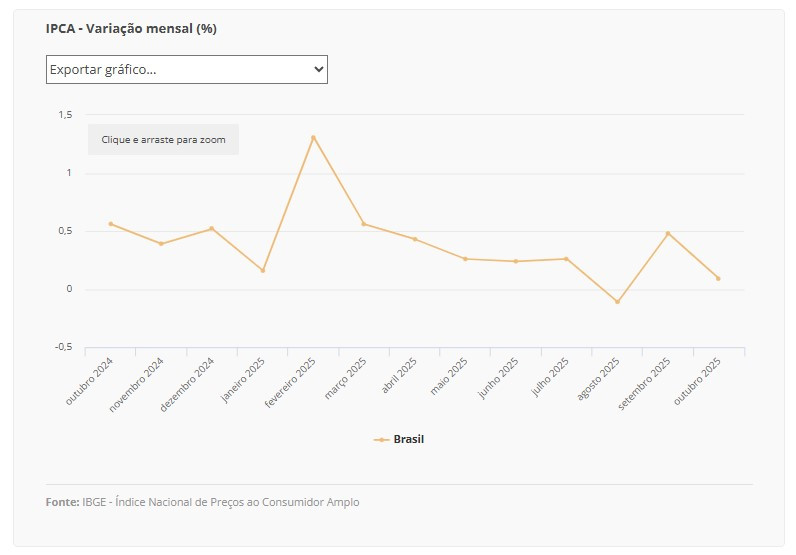The width and height of the screenshot is (796, 555).
Task: Toggle the Brasil series legend label
Action: coord(409,439)
